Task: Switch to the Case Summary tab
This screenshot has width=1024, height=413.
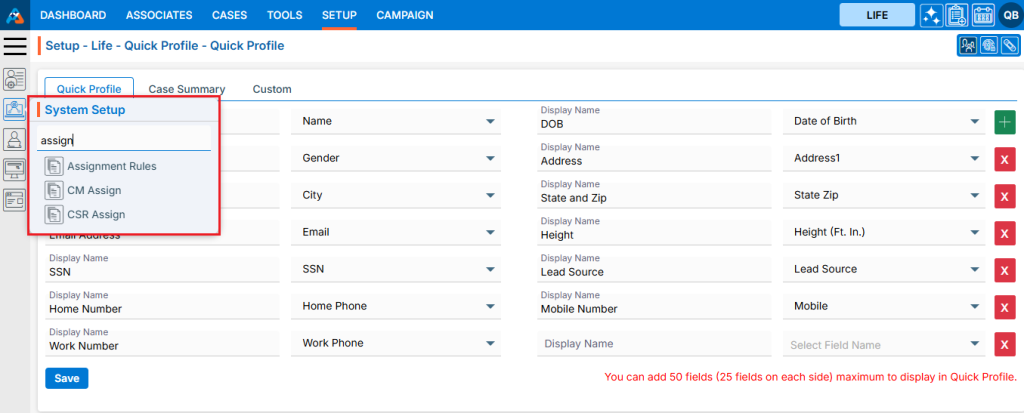Action: tap(187, 89)
